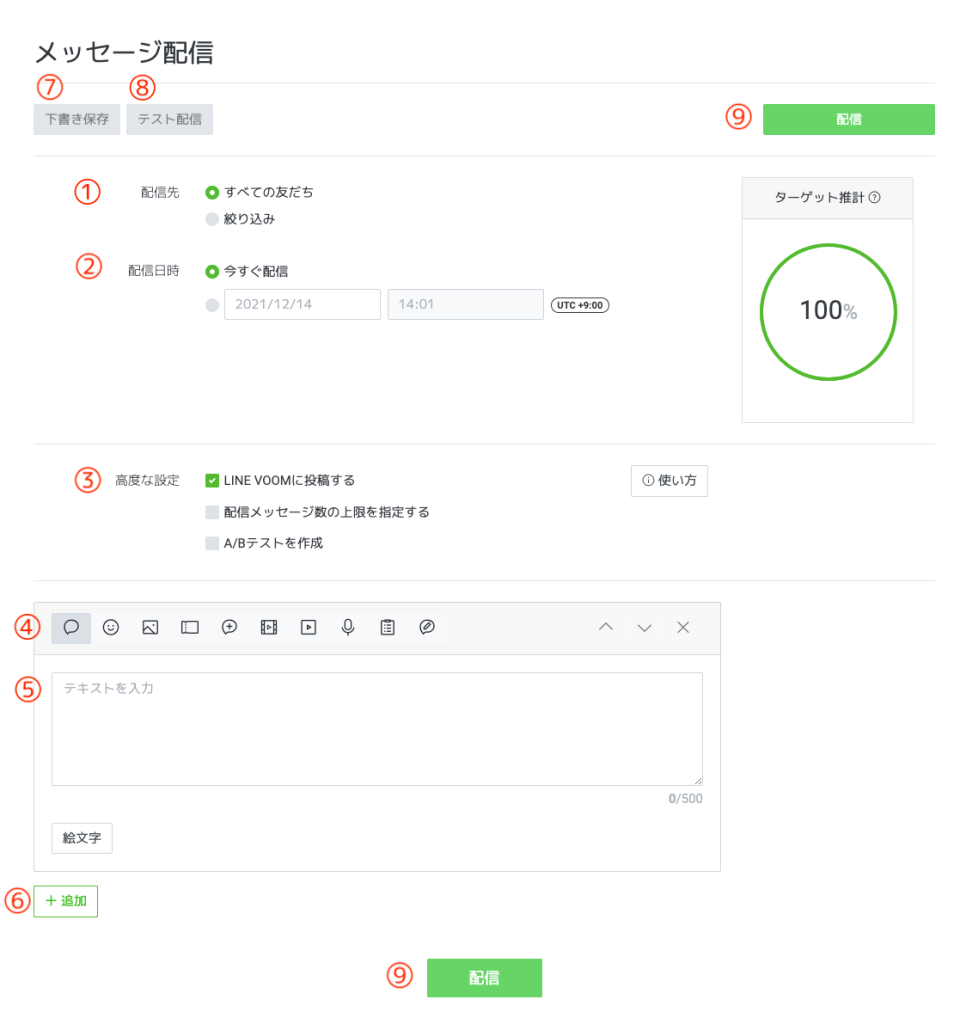Click the ＋追加 button
This screenshot has width=960, height=1024.
point(66,901)
